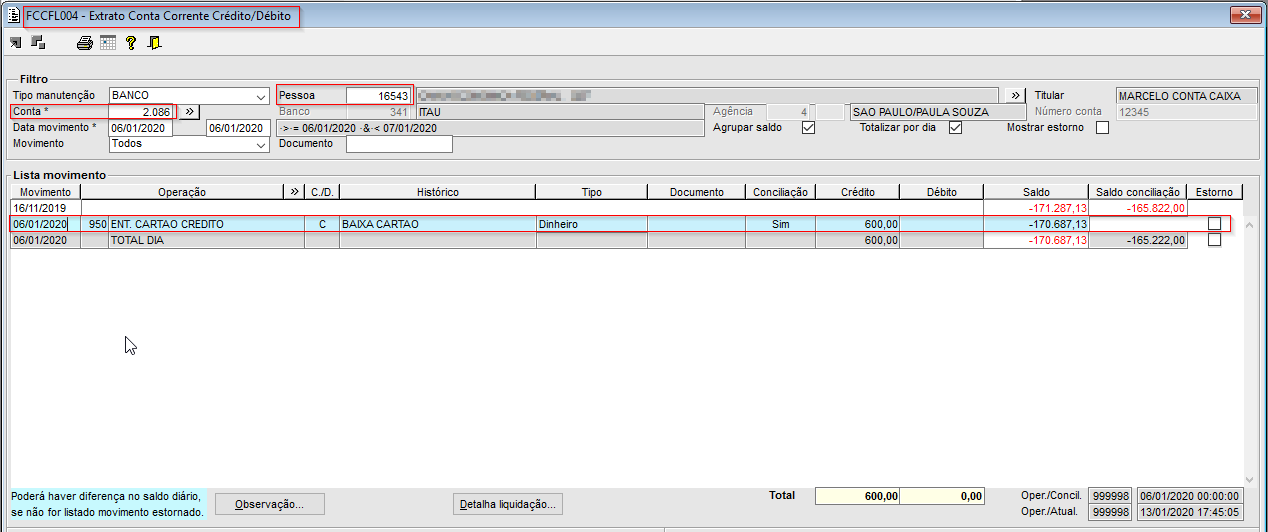Select the 16/11/2019 movement row
This screenshot has width=1268, height=532.
click(626, 208)
